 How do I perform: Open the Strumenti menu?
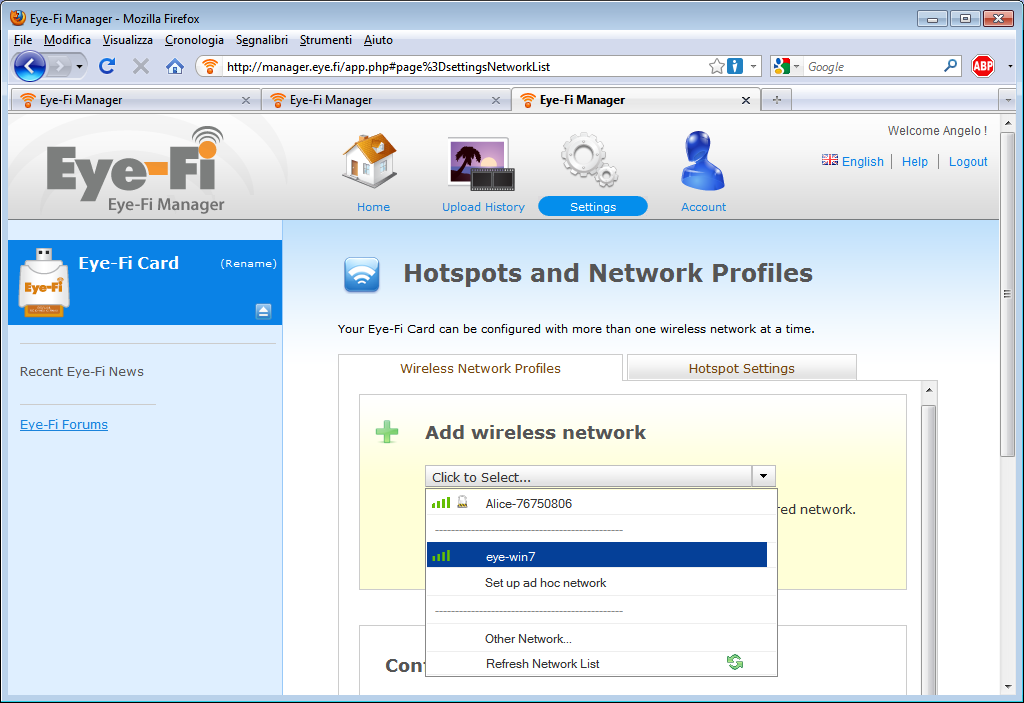[x=325, y=40]
